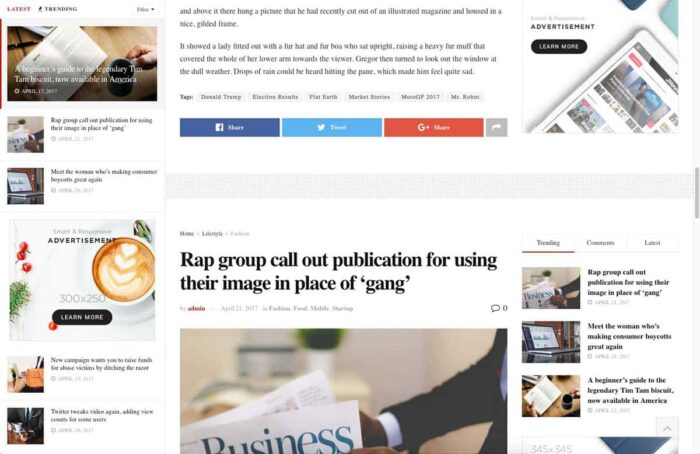Select Latest tab in left sidebar
Viewport: 700px width, 454px height.
[x=19, y=8]
